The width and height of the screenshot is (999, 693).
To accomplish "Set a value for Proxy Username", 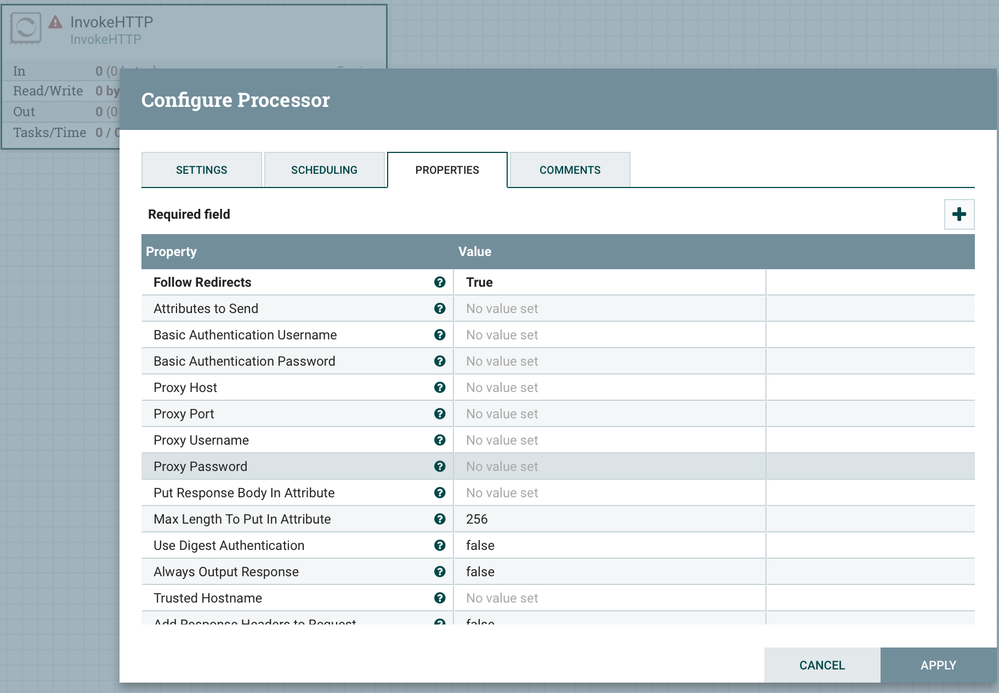I will [610, 440].
